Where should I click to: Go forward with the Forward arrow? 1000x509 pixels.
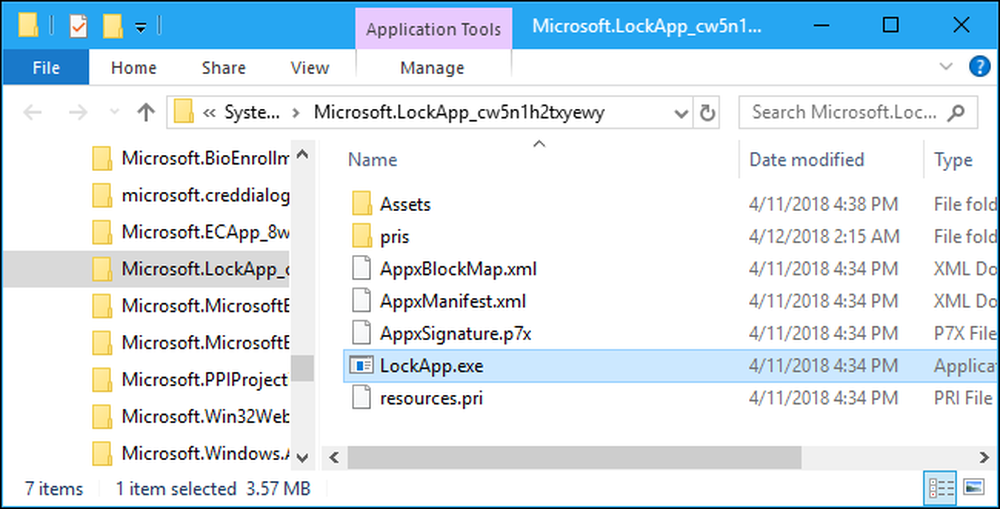click(78, 113)
